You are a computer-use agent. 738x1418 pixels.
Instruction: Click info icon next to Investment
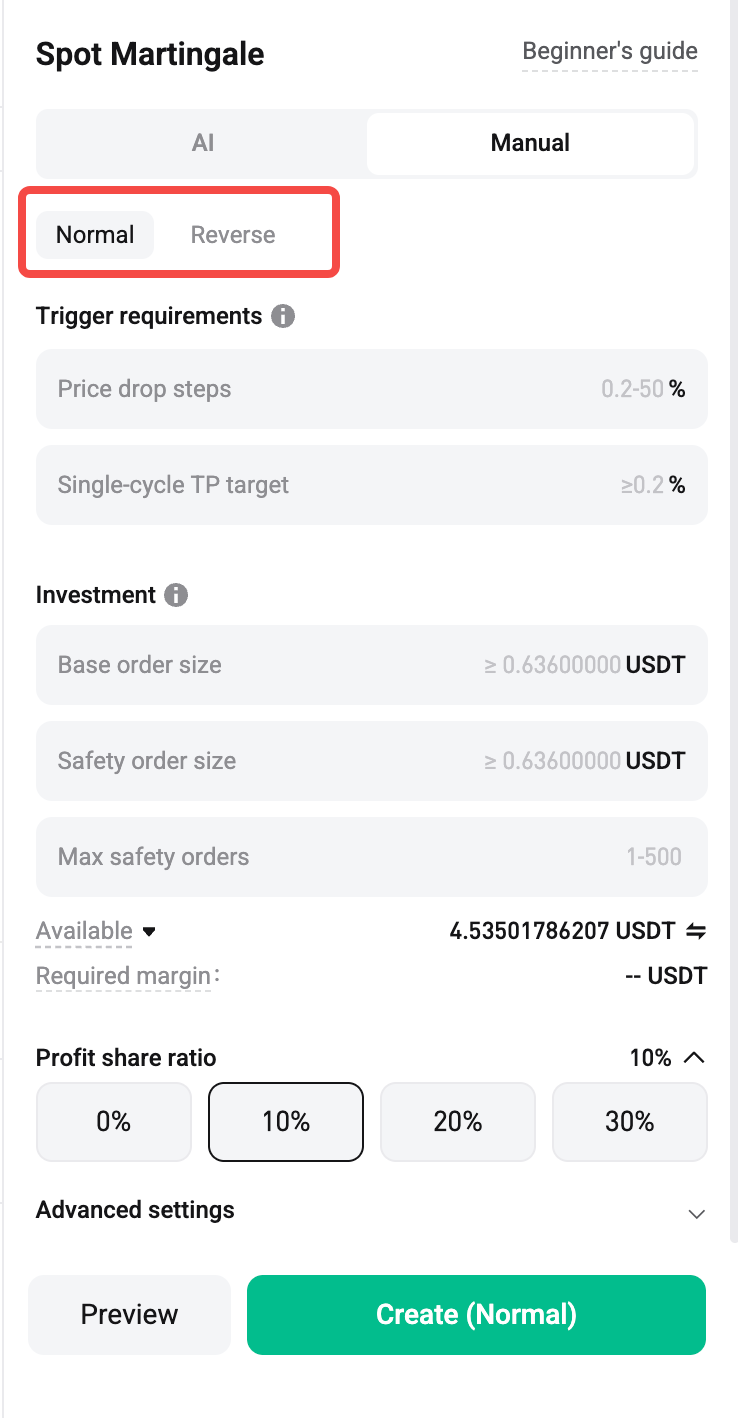(x=176, y=595)
